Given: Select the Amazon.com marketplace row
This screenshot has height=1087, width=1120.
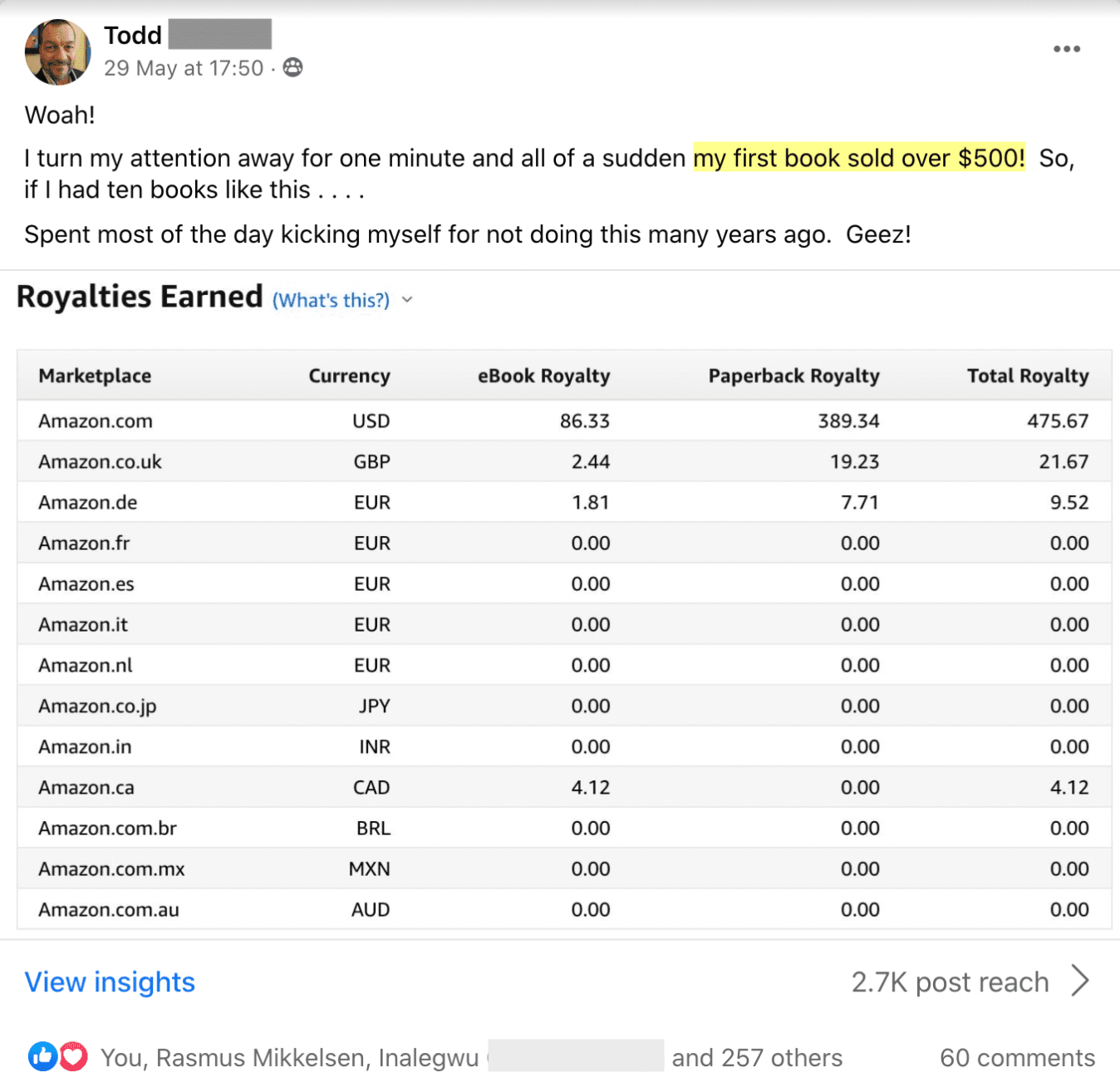Looking at the screenshot, I should click(x=96, y=421).
